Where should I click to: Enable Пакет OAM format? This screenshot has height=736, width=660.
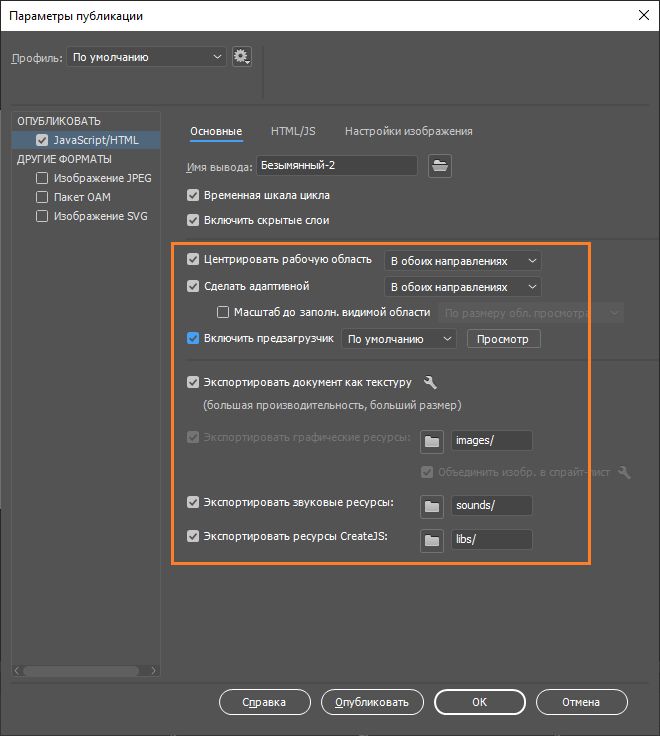(x=42, y=197)
